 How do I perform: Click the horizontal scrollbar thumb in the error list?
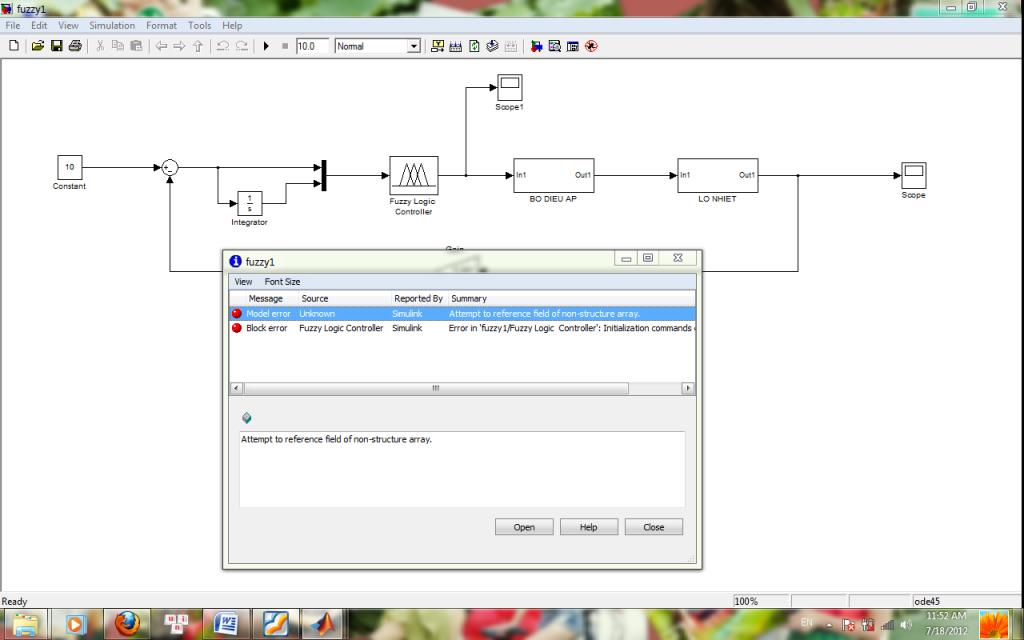coord(436,388)
